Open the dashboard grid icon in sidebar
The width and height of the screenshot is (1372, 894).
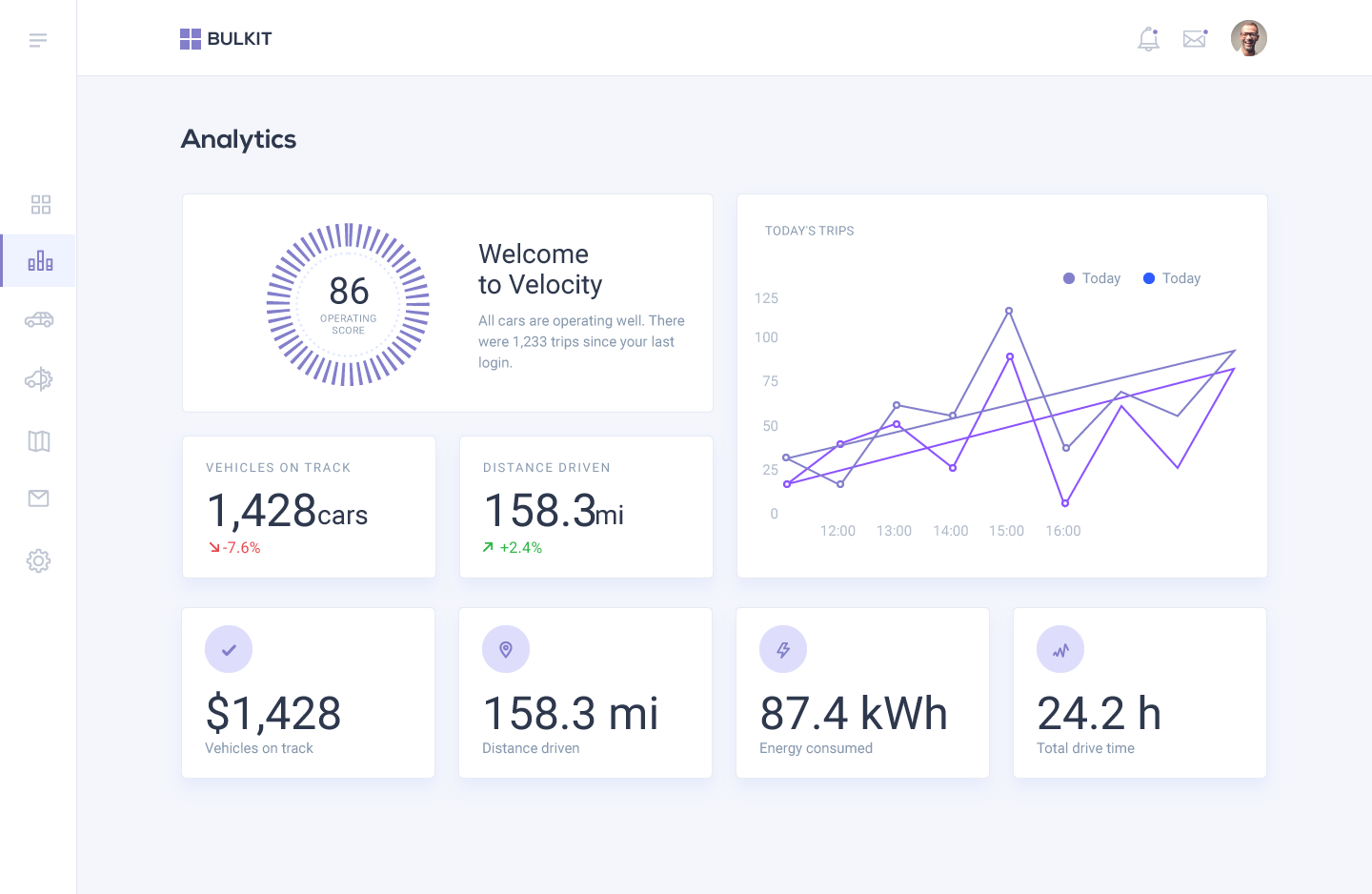(x=40, y=205)
